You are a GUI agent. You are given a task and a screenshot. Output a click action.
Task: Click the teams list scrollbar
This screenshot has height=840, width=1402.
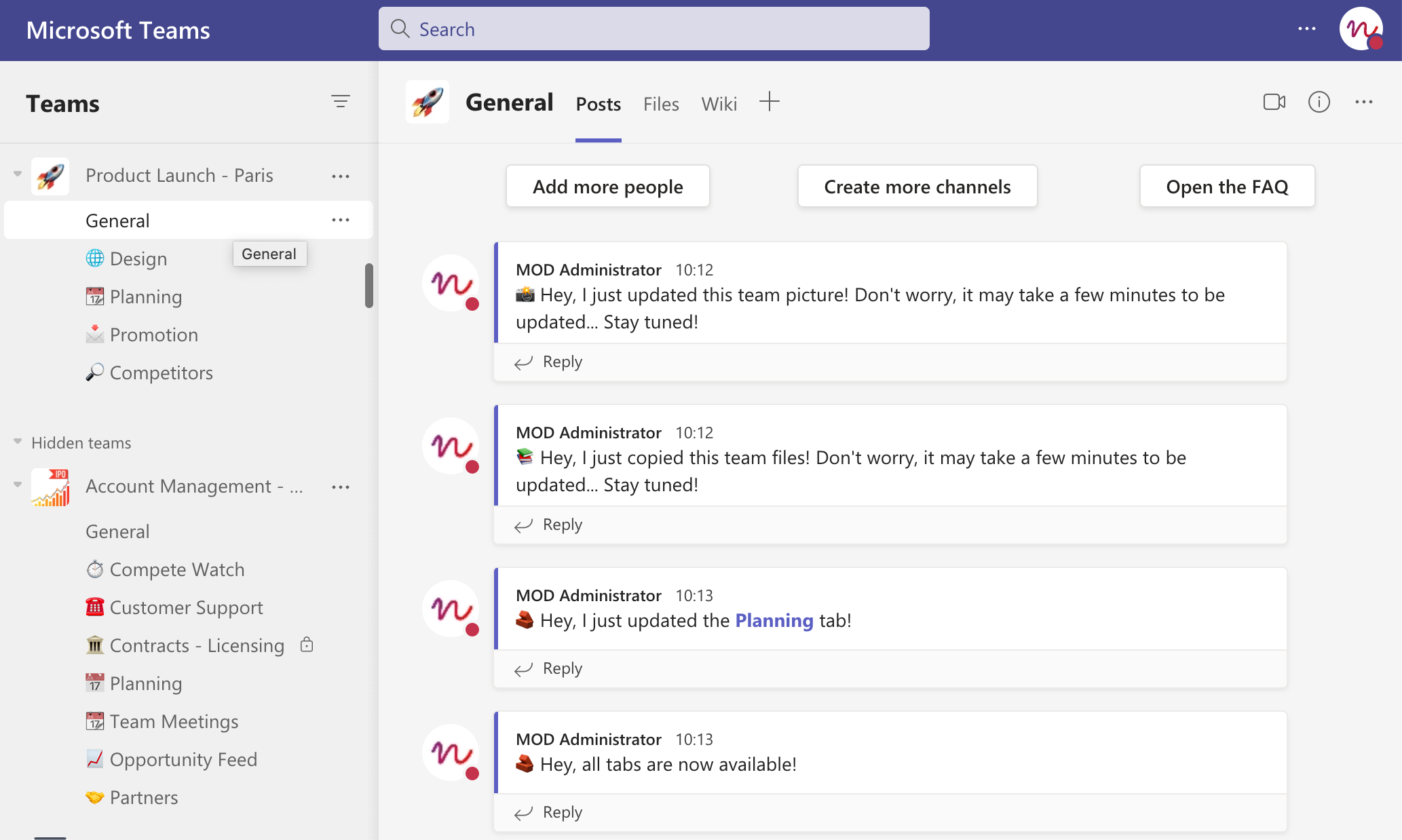[x=369, y=285]
